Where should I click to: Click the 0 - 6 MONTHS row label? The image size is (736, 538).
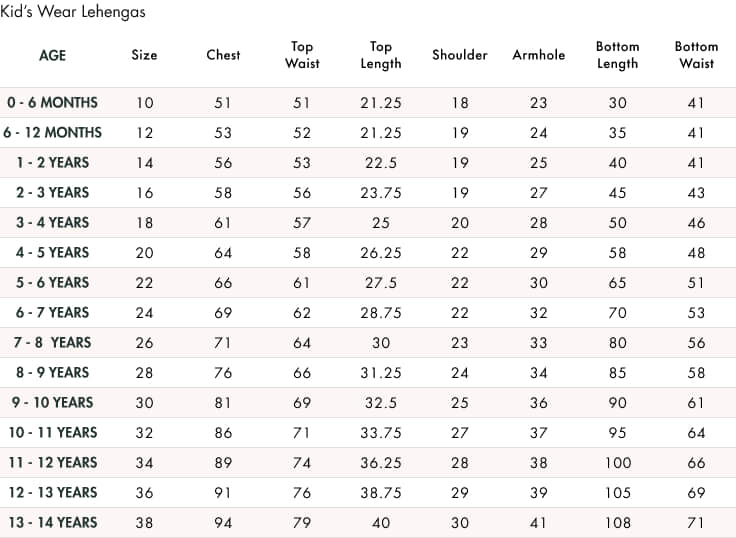[x=53, y=102]
